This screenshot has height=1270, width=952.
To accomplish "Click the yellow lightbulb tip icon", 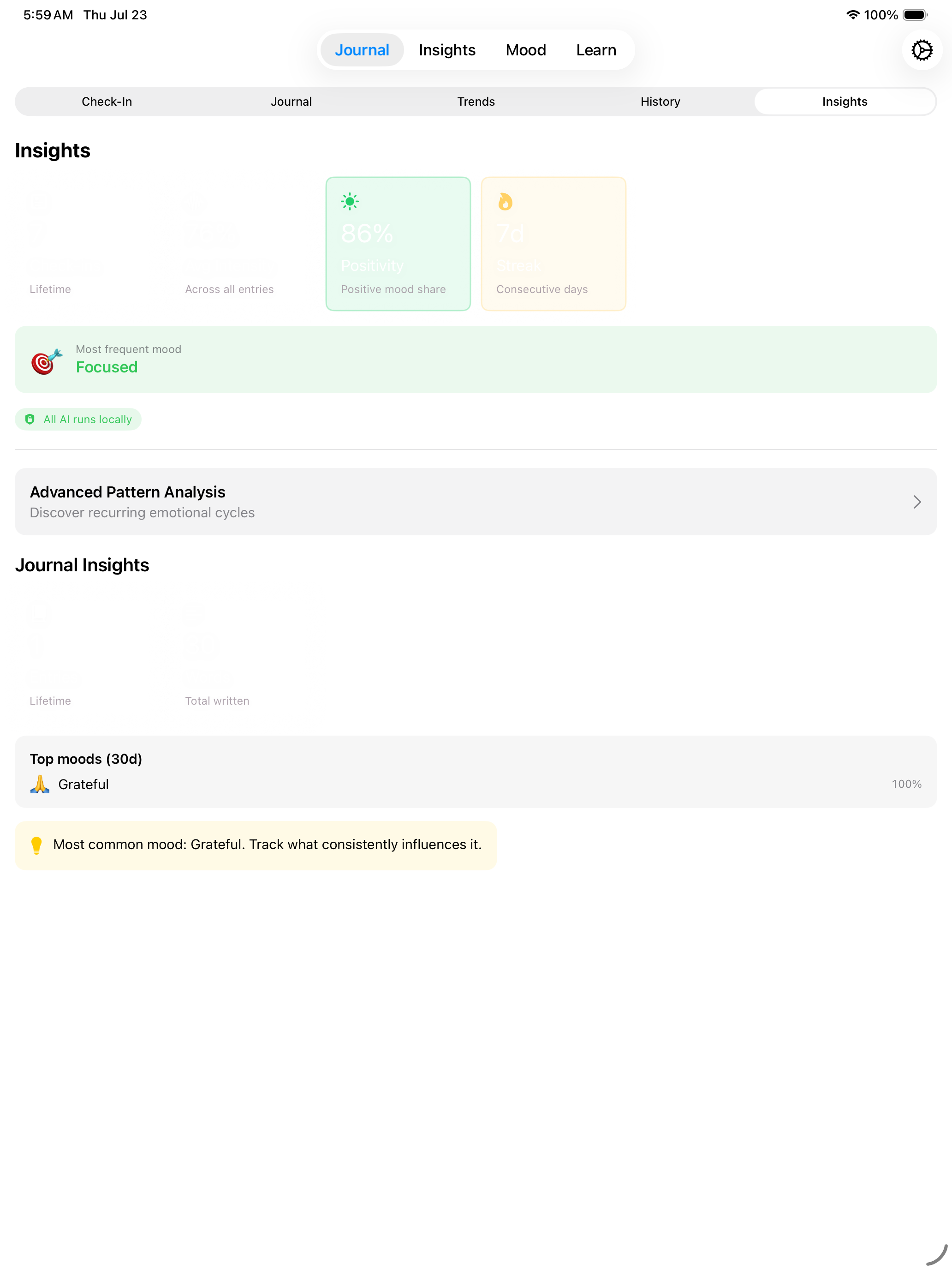I will [x=36, y=845].
